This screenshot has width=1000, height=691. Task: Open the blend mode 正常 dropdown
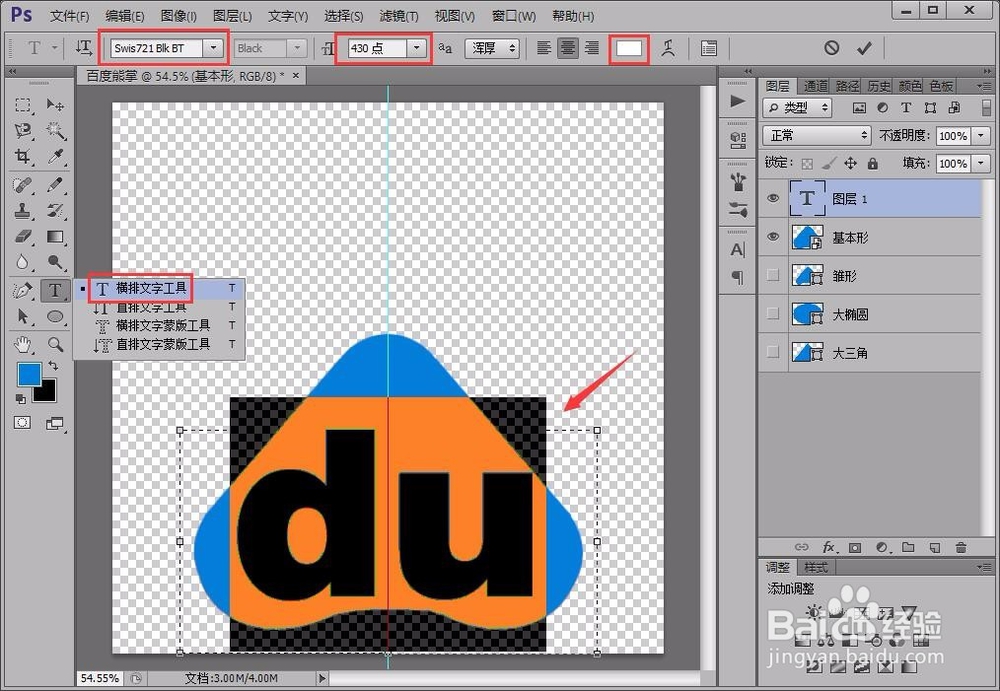click(817, 135)
